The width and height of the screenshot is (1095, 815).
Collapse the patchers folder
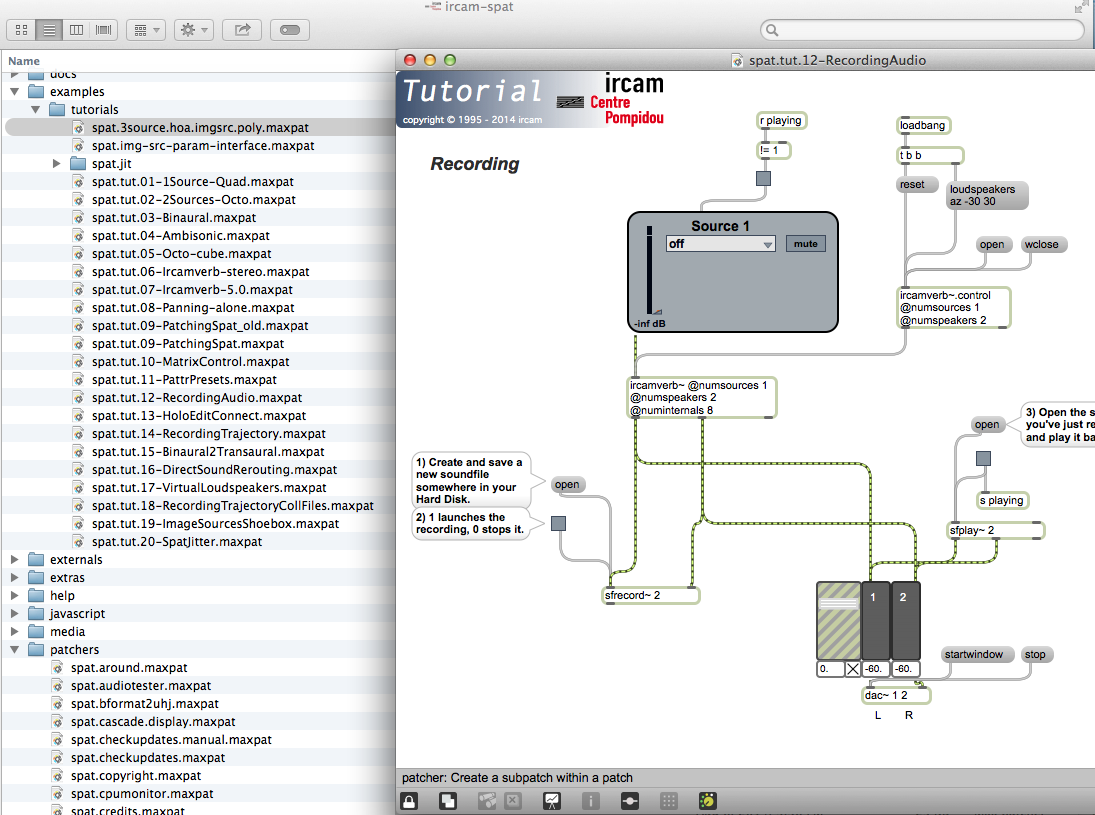15,649
